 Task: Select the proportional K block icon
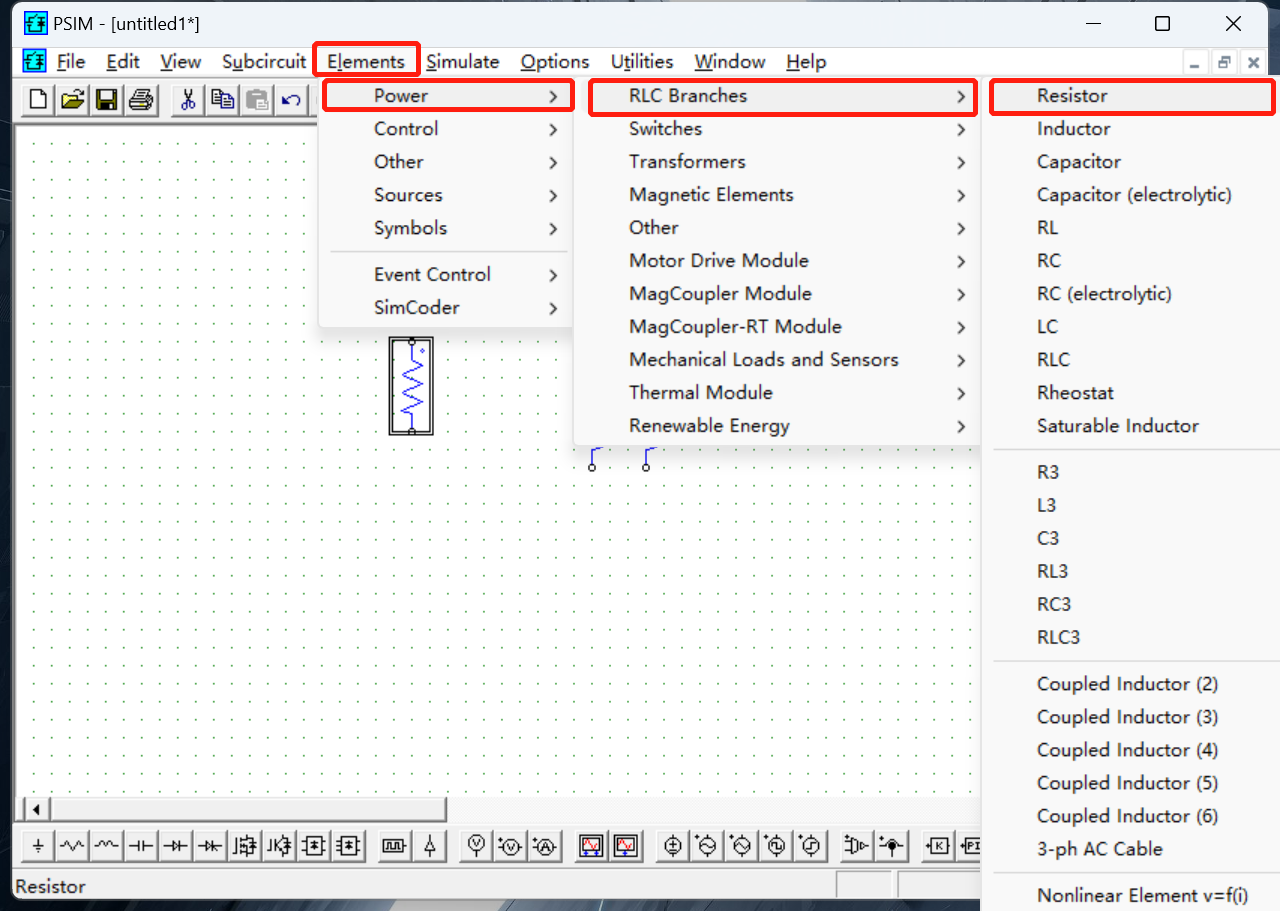(937, 846)
